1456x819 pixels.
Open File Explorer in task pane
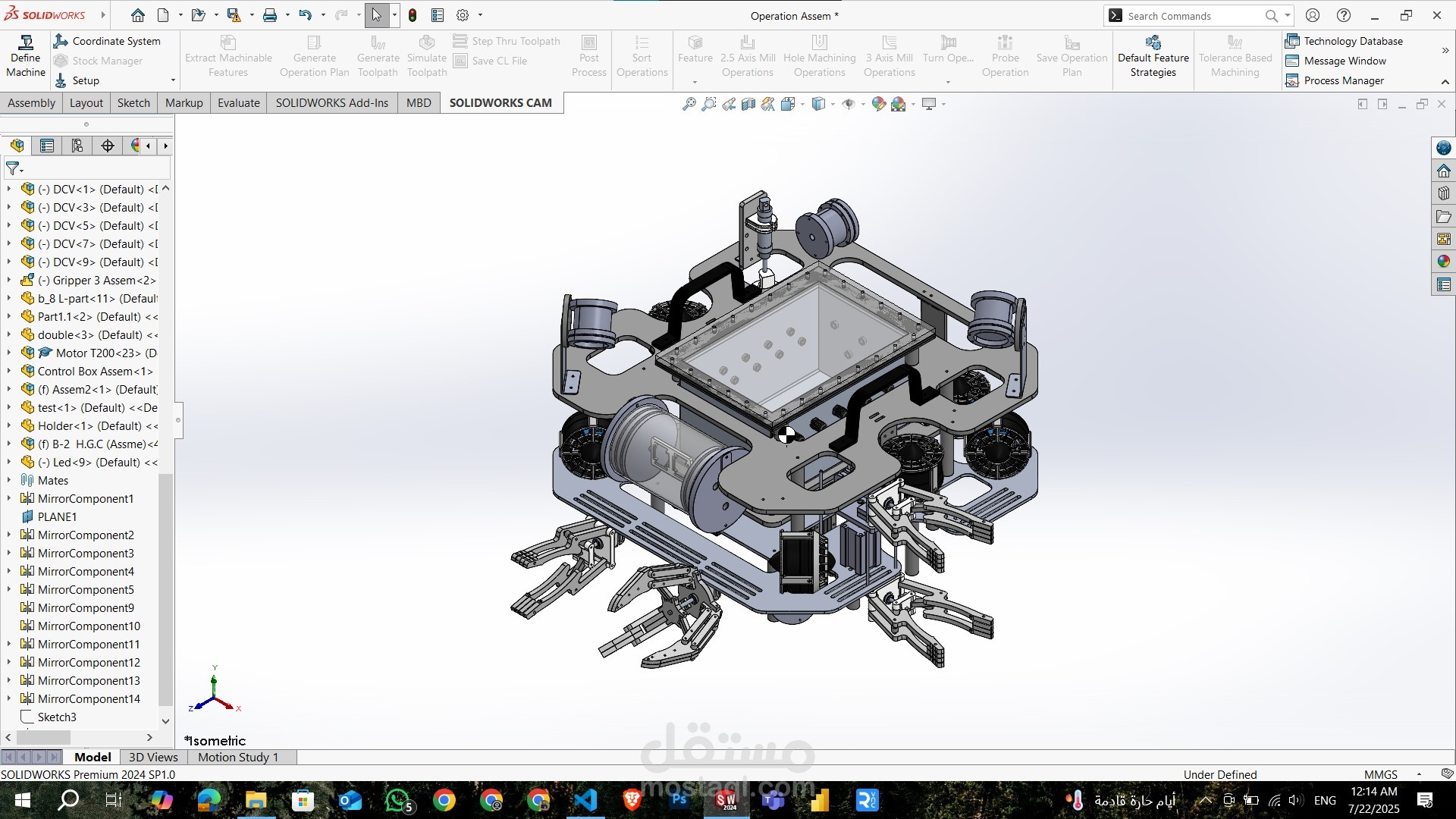coord(1443,217)
